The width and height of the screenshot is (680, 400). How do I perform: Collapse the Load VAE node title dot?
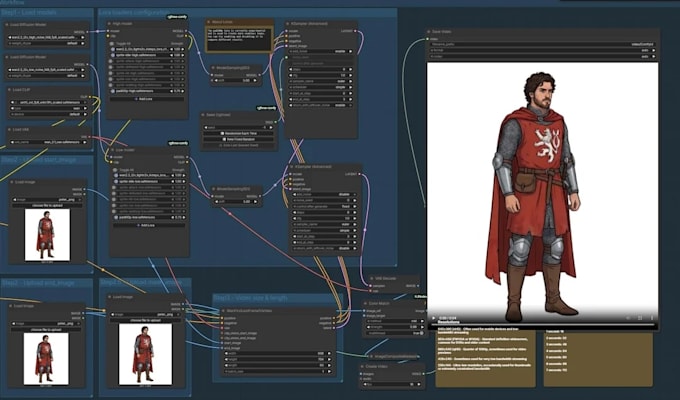9,129
